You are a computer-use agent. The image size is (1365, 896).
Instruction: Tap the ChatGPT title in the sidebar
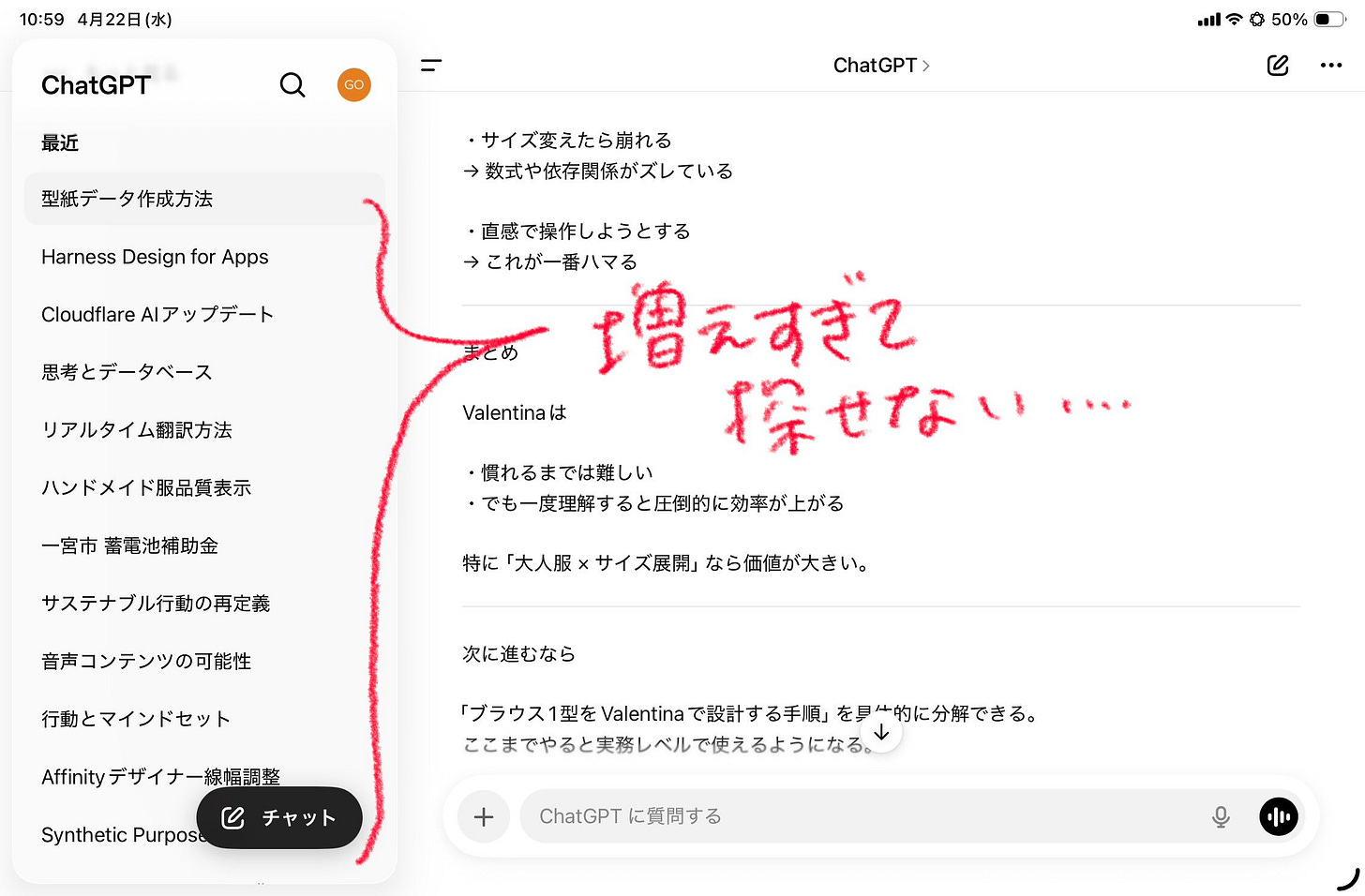click(x=96, y=85)
